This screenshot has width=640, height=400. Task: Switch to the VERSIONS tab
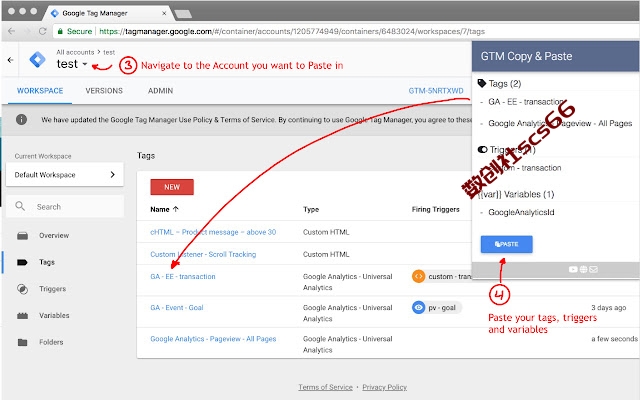[104, 91]
